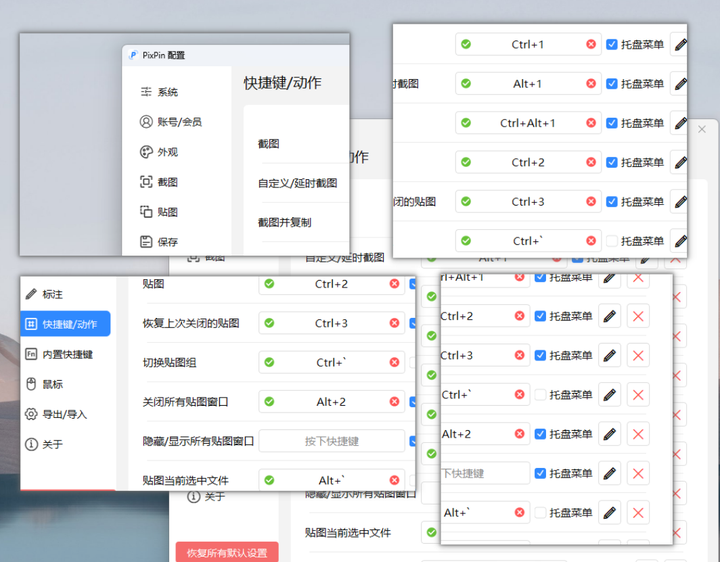Image resolution: width=720 pixels, height=562 pixels.
Task: Click 恢复所有默认设置 button in the background config window
Action: pyautogui.click(x=227, y=552)
